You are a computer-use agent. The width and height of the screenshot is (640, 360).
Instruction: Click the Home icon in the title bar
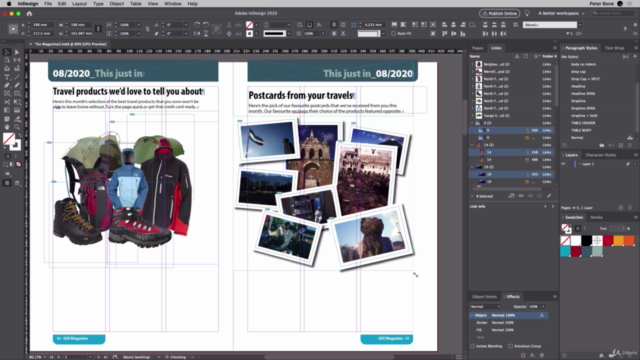29,13
